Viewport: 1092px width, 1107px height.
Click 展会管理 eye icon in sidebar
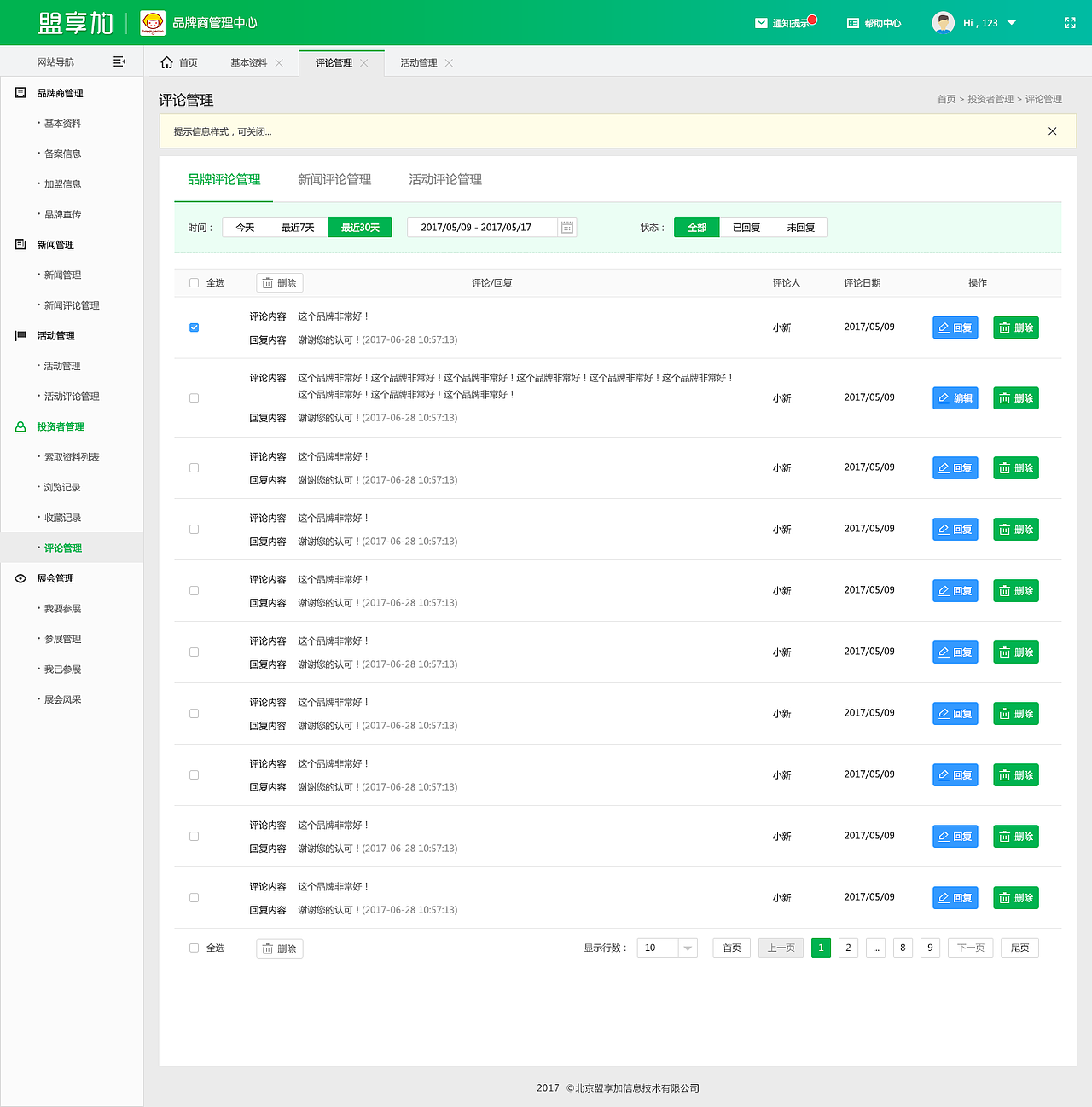click(20, 578)
